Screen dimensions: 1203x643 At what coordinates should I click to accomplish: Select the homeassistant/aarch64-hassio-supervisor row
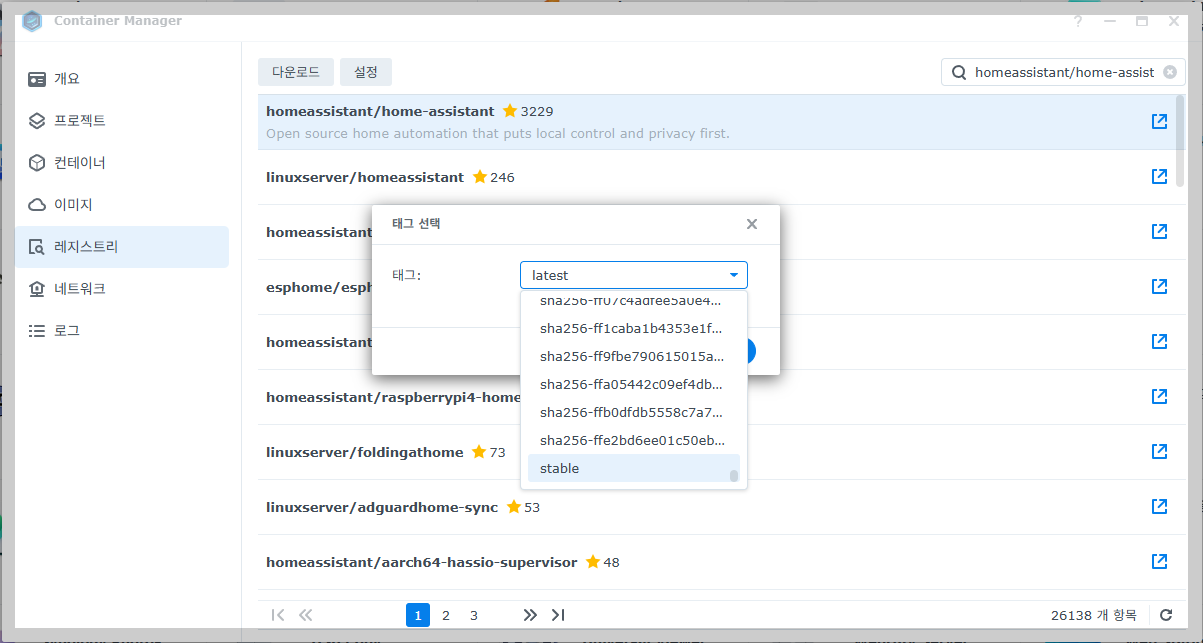pos(715,562)
